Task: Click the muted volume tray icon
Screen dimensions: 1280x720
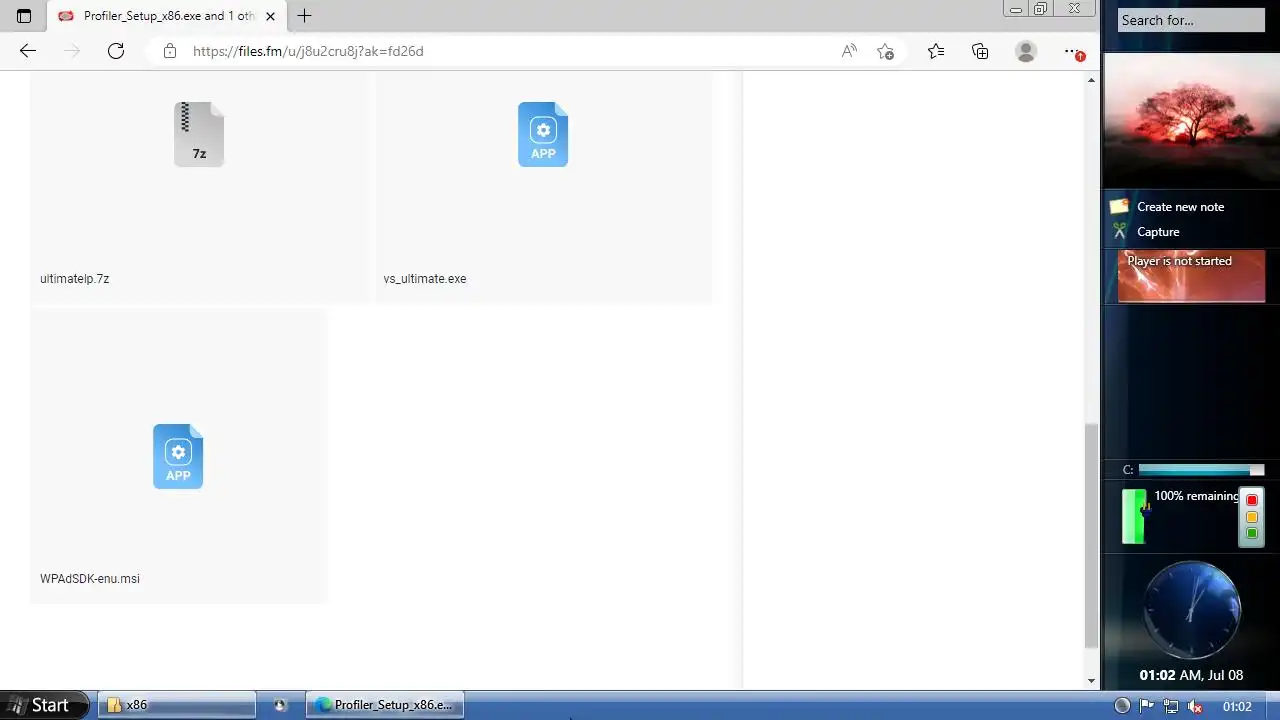Action: point(1194,706)
